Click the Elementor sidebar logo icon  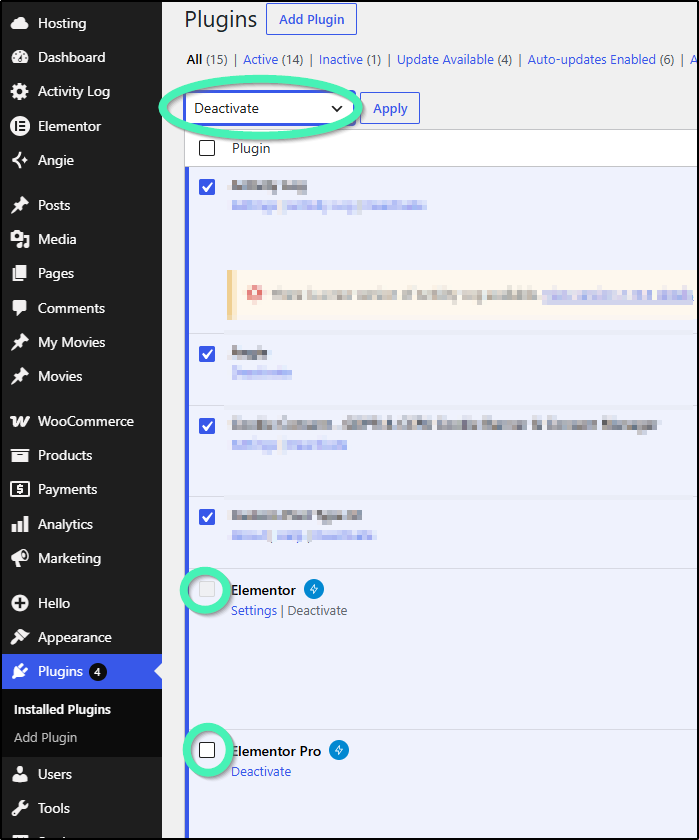20,126
